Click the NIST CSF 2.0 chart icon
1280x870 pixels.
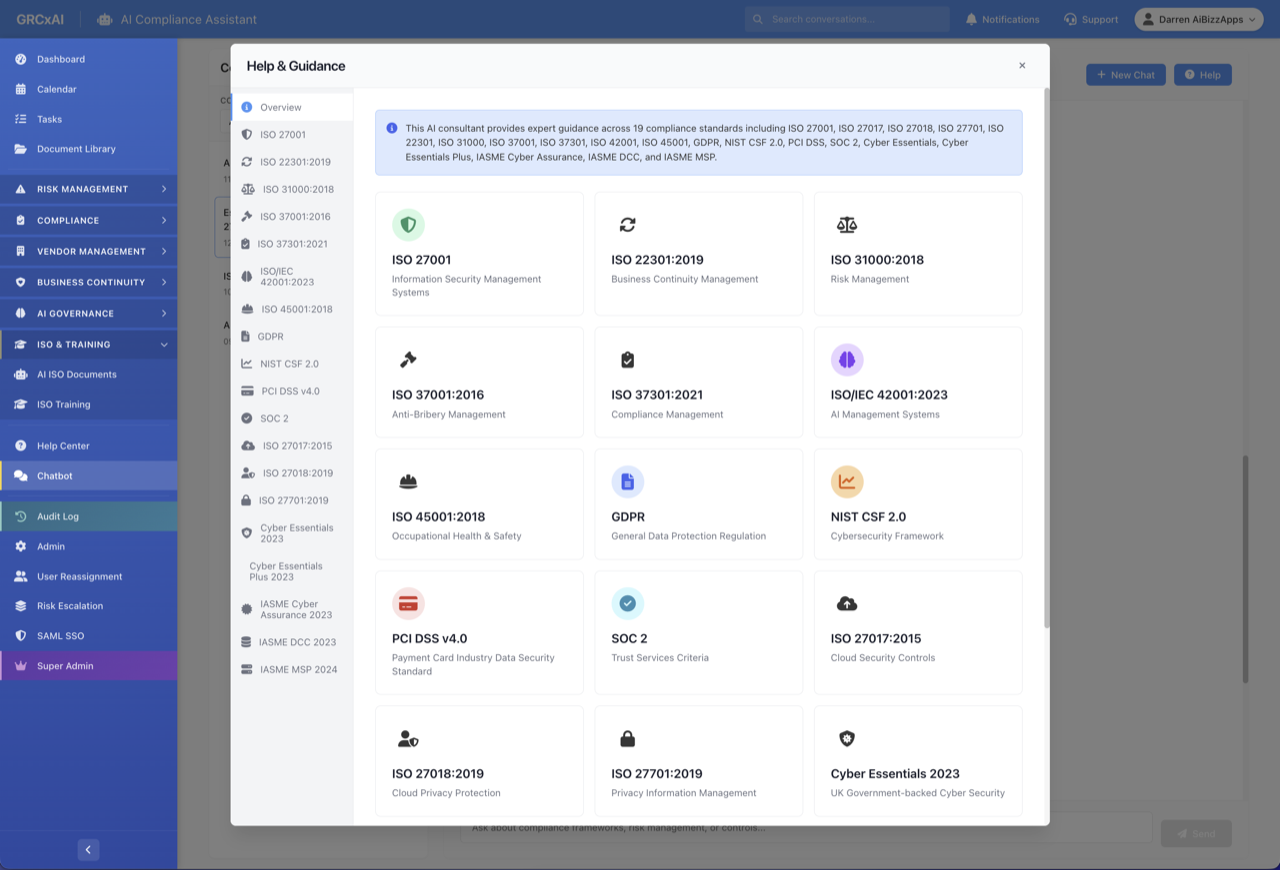[847, 481]
